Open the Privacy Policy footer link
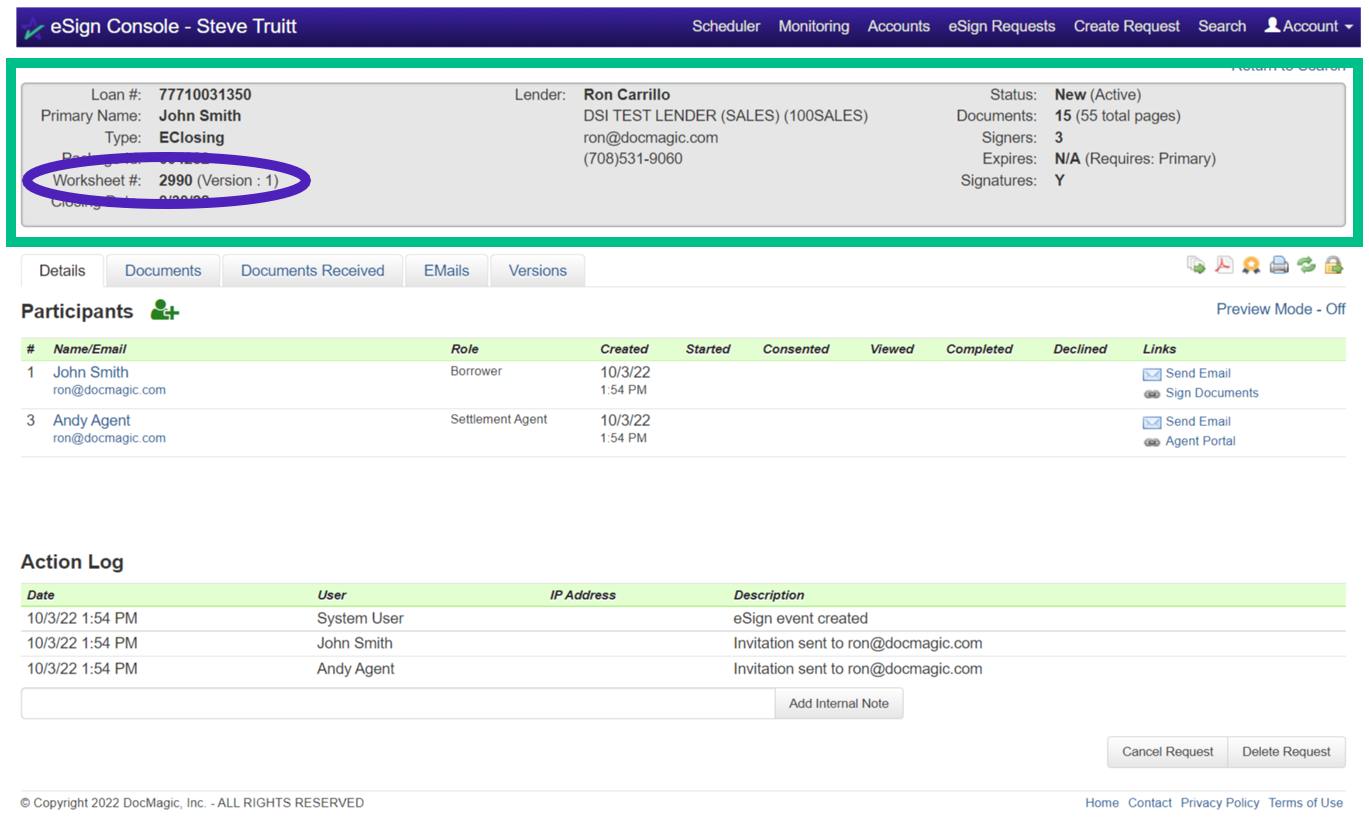The width and height of the screenshot is (1369, 821). (x=1220, y=803)
